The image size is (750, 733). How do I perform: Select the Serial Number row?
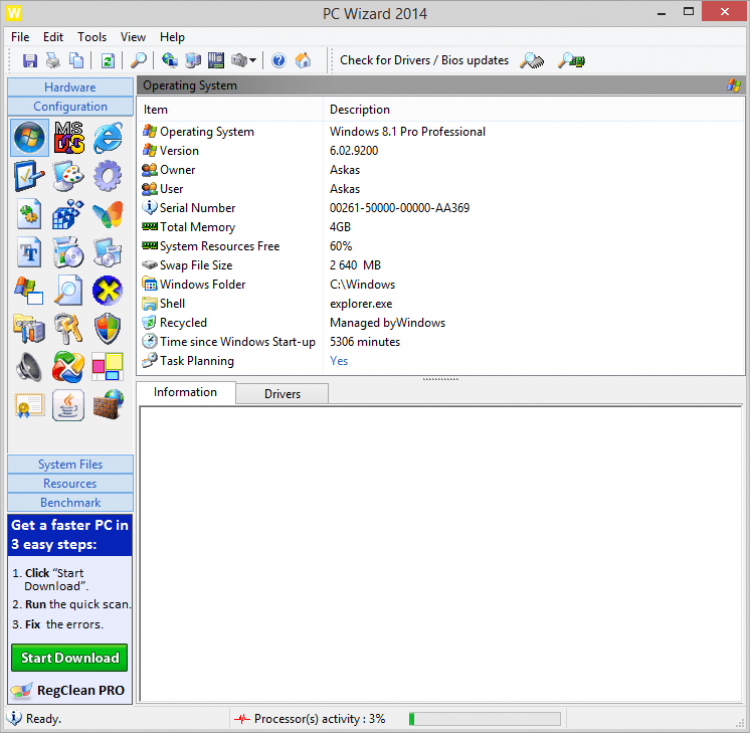click(x=441, y=208)
